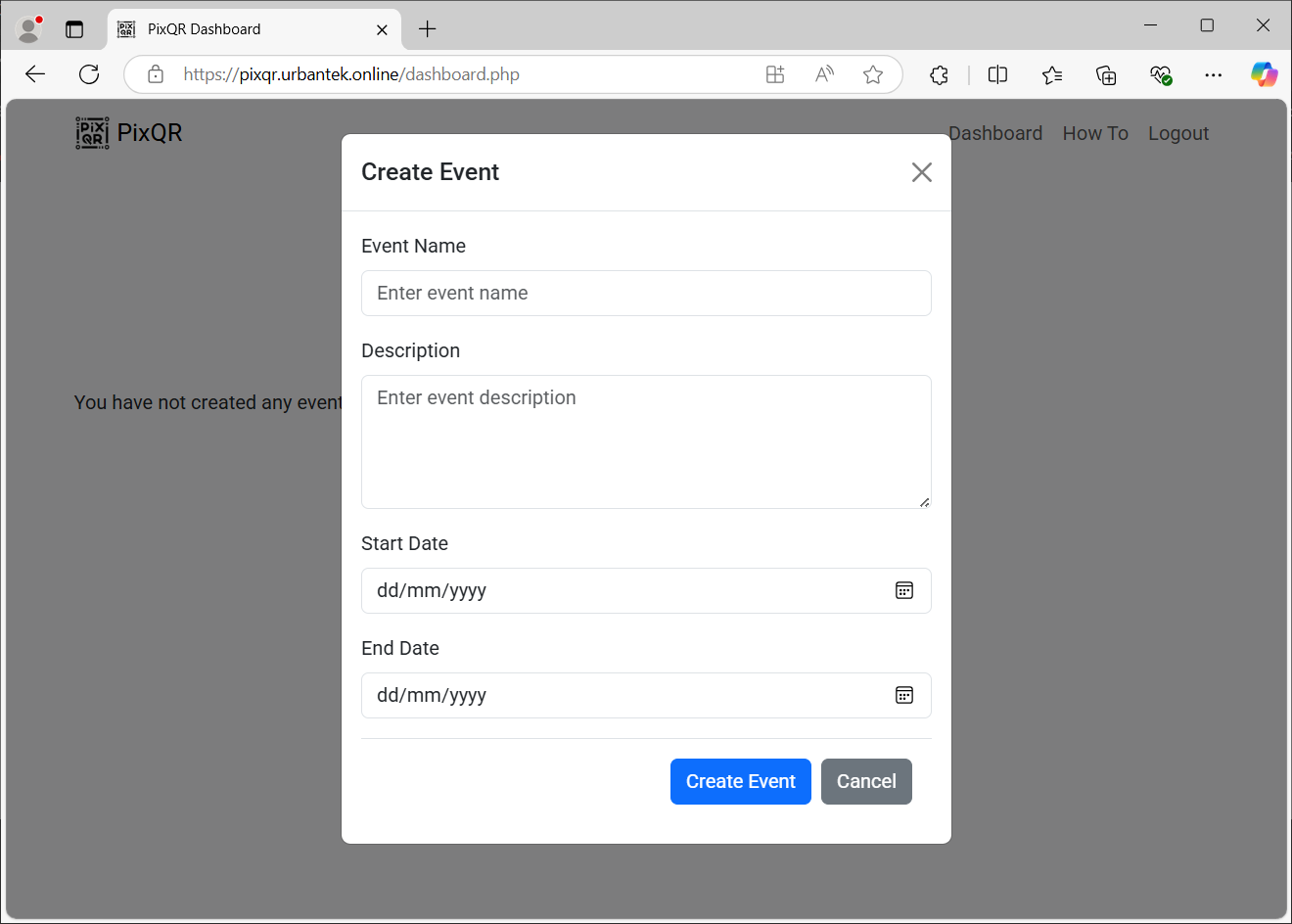1292x924 pixels.
Task: Open the Collections icon in the toolbar
Action: [x=1105, y=74]
